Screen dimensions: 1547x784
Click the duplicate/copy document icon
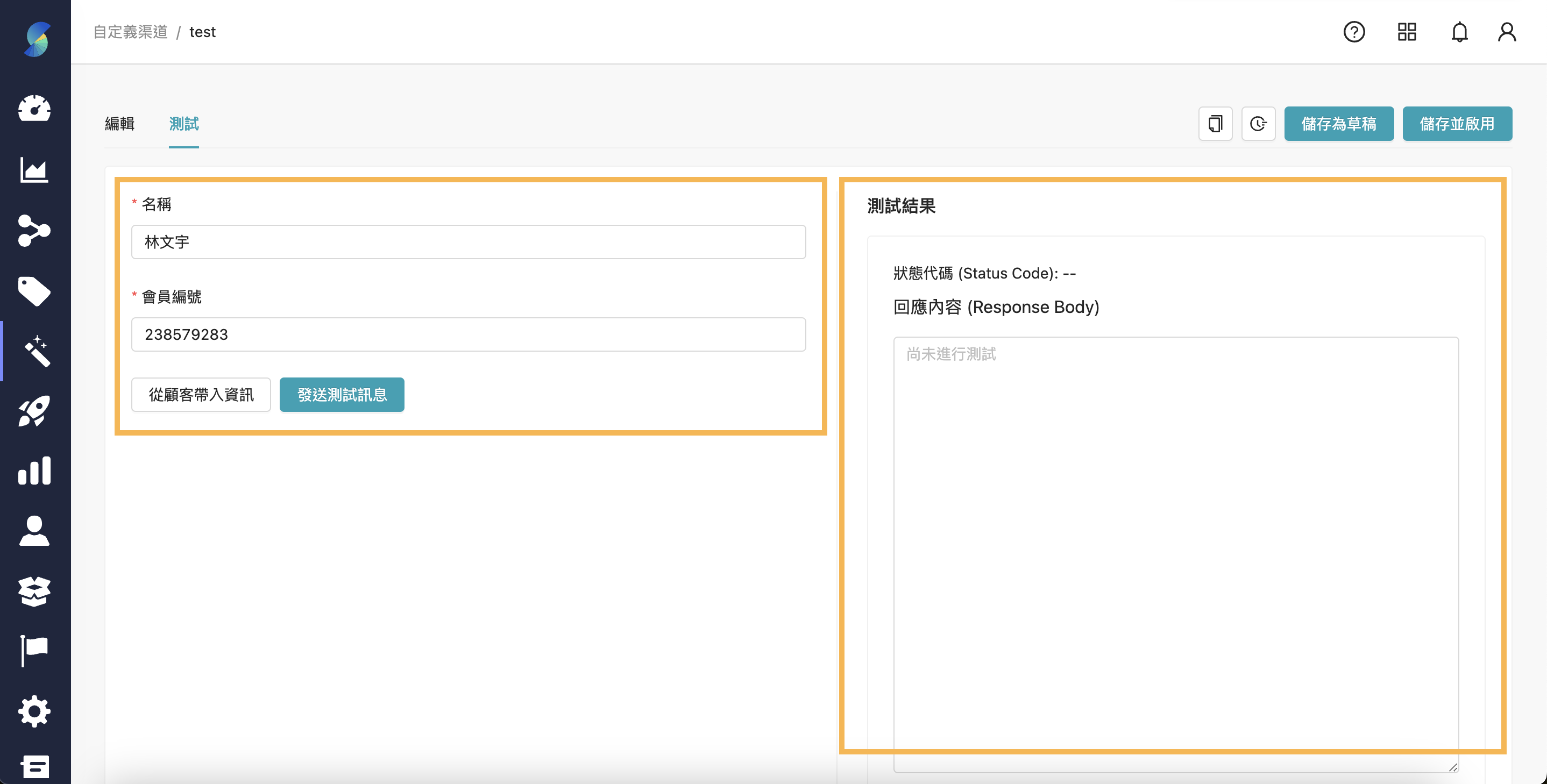pyautogui.click(x=1215, y=124)
